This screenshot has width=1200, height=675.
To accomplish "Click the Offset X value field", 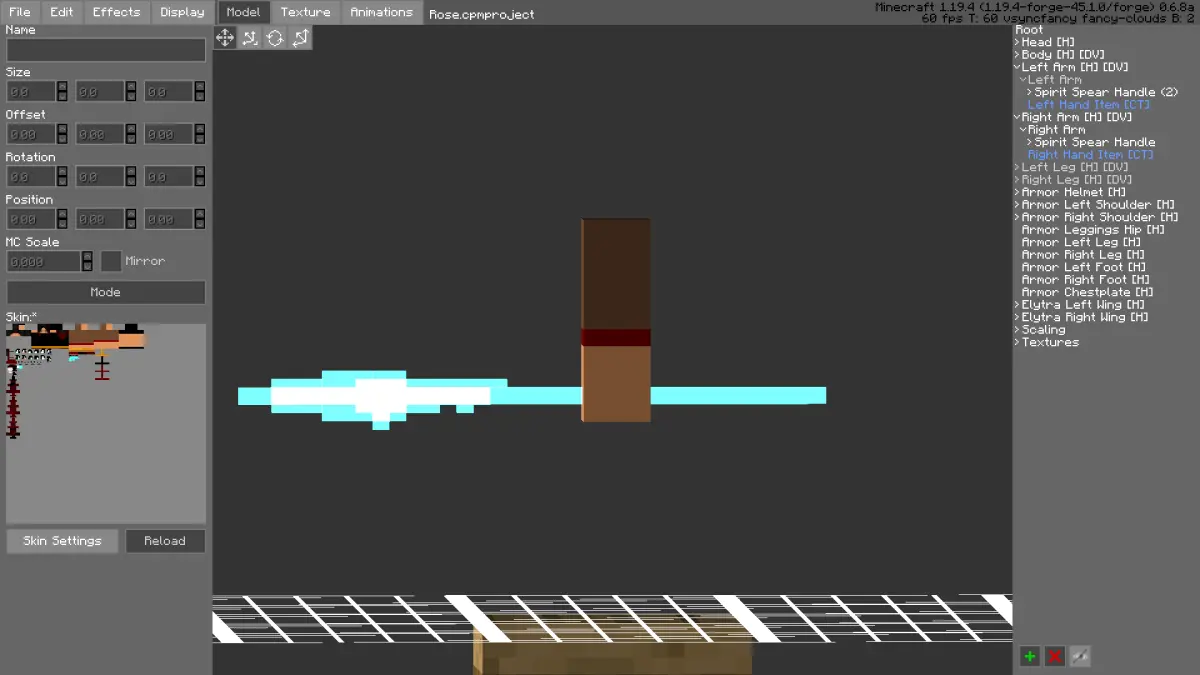I will [x=31, y=134].
